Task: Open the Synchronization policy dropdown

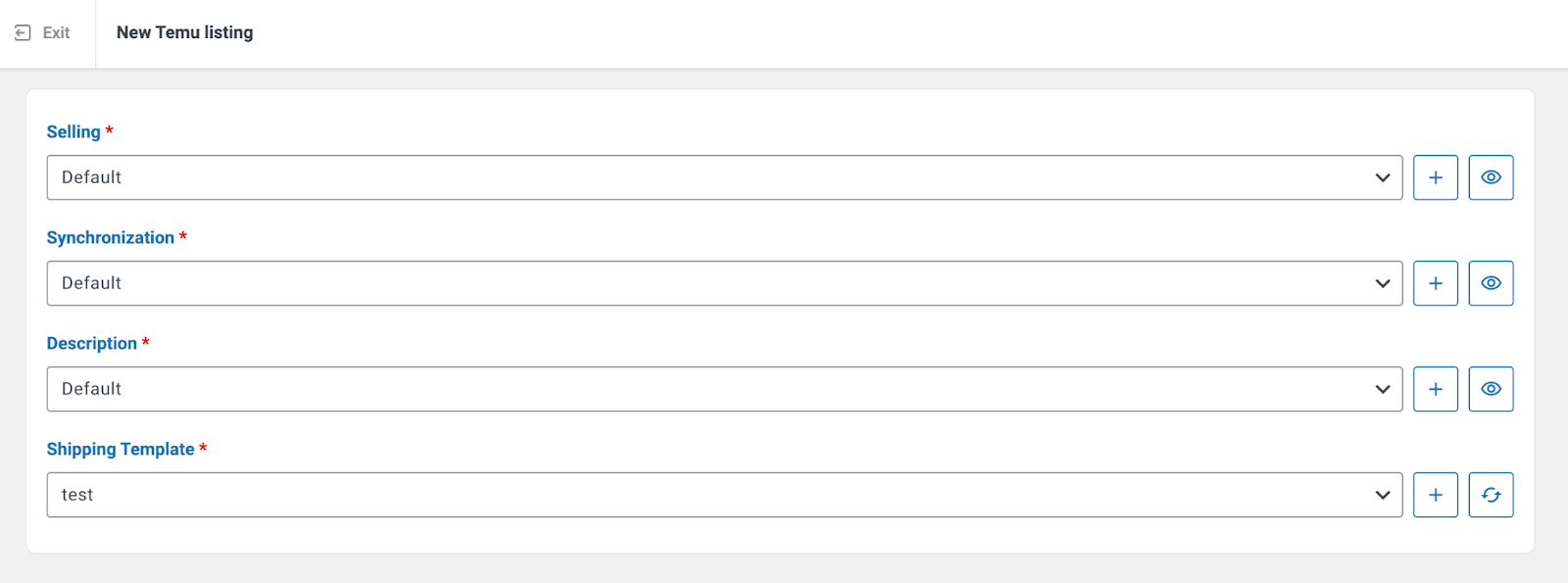Action: pos(723,283)
